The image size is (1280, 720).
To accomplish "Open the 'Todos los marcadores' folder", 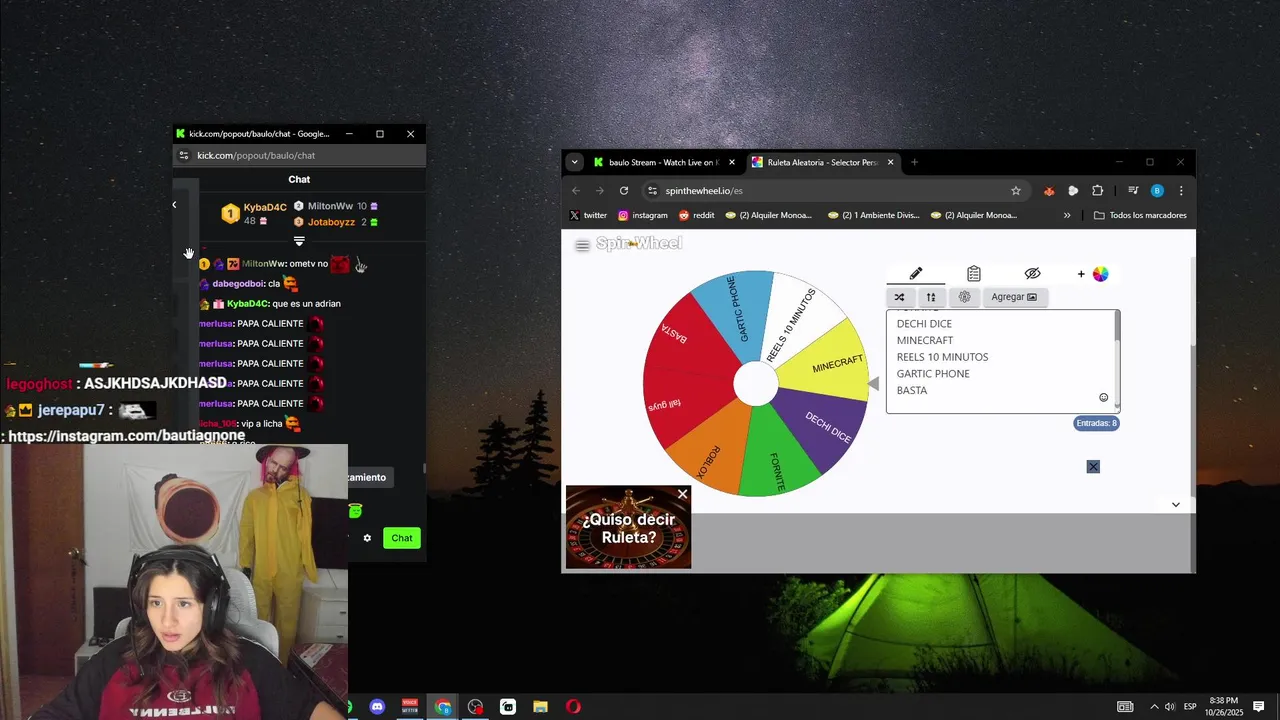I will 1140,215.
